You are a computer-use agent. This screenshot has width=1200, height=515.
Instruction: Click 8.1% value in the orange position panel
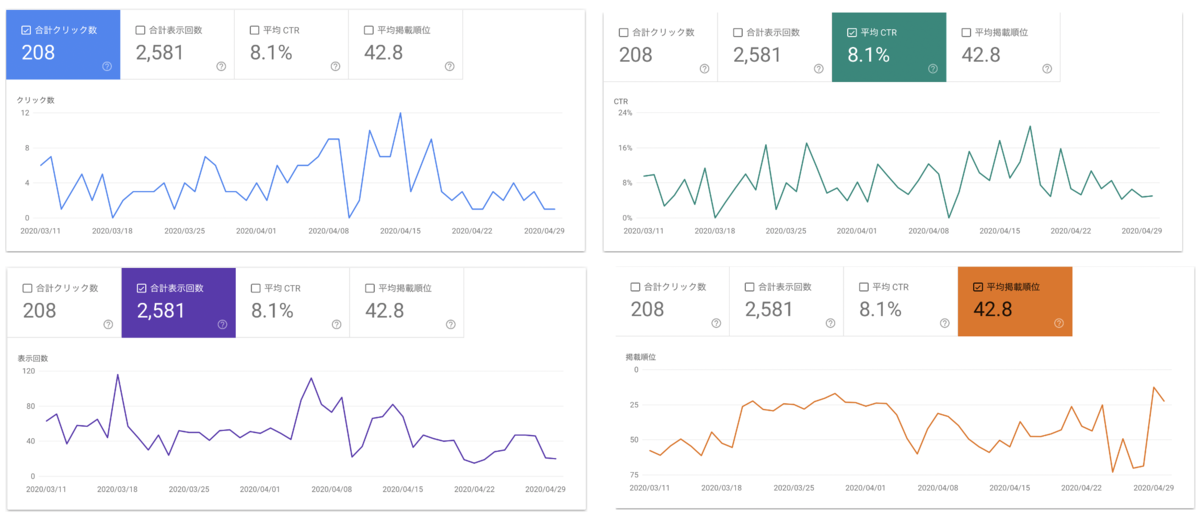(880, 309)
